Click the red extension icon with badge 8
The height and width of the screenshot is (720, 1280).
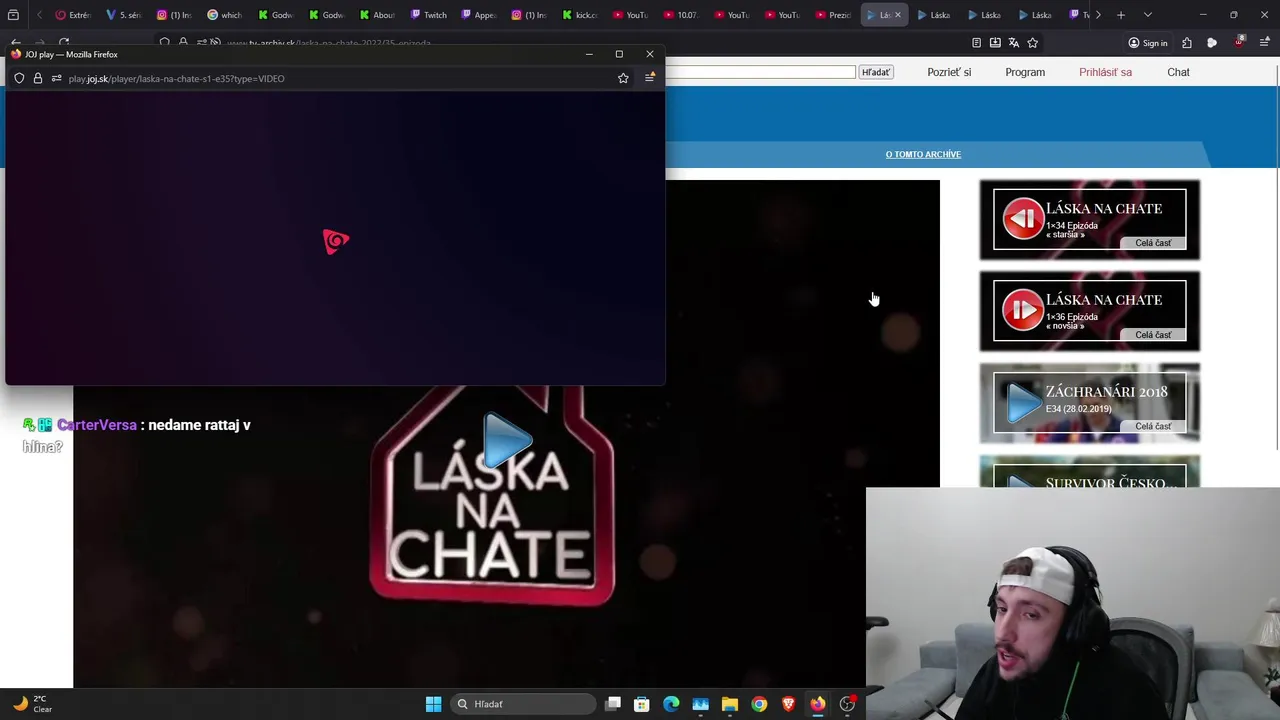(x=1239, y=42)
